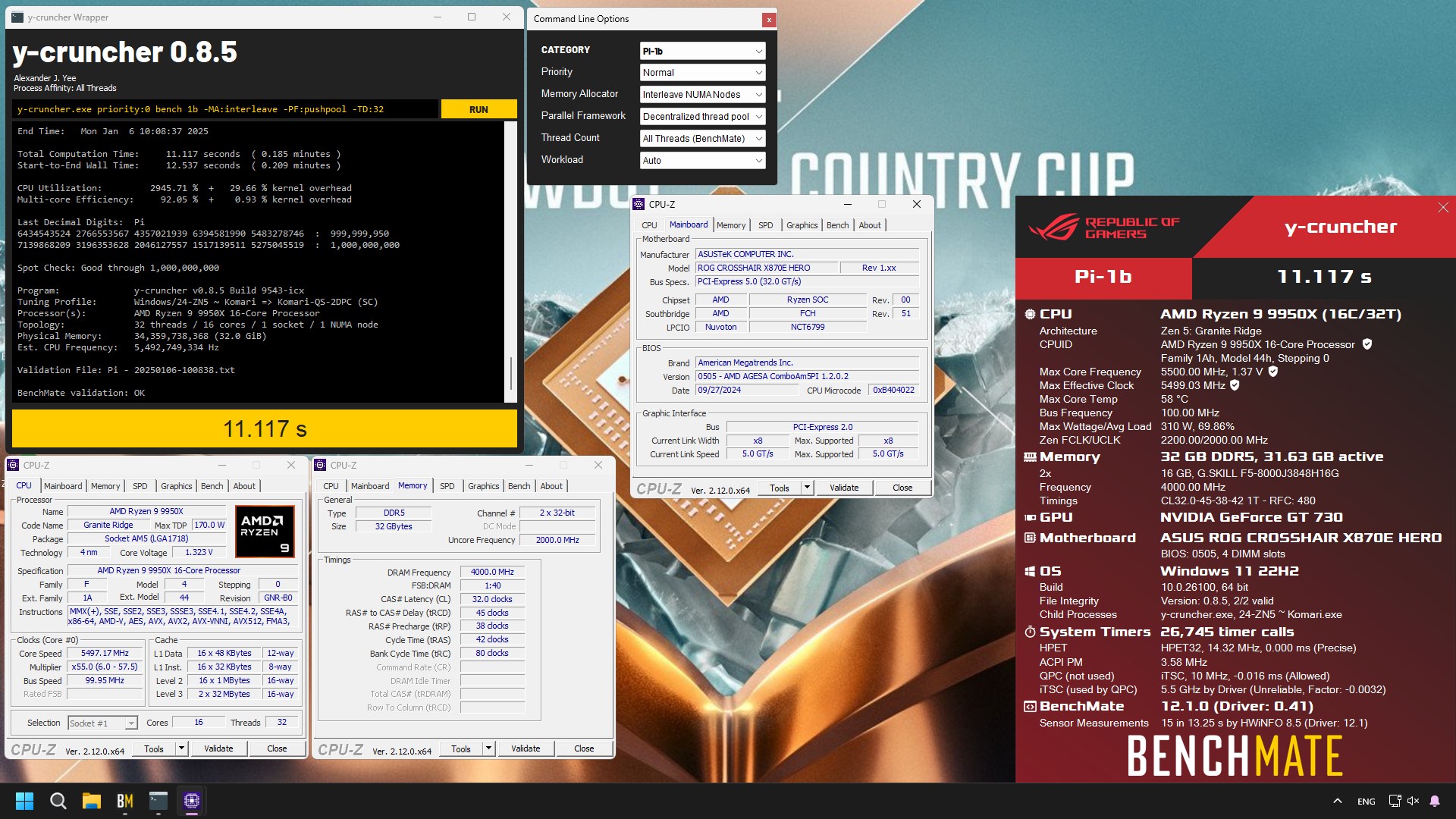
Task: Click CPU-Z Mainboard window title icon
Action: pyautogui.click(x=639, y=204)
